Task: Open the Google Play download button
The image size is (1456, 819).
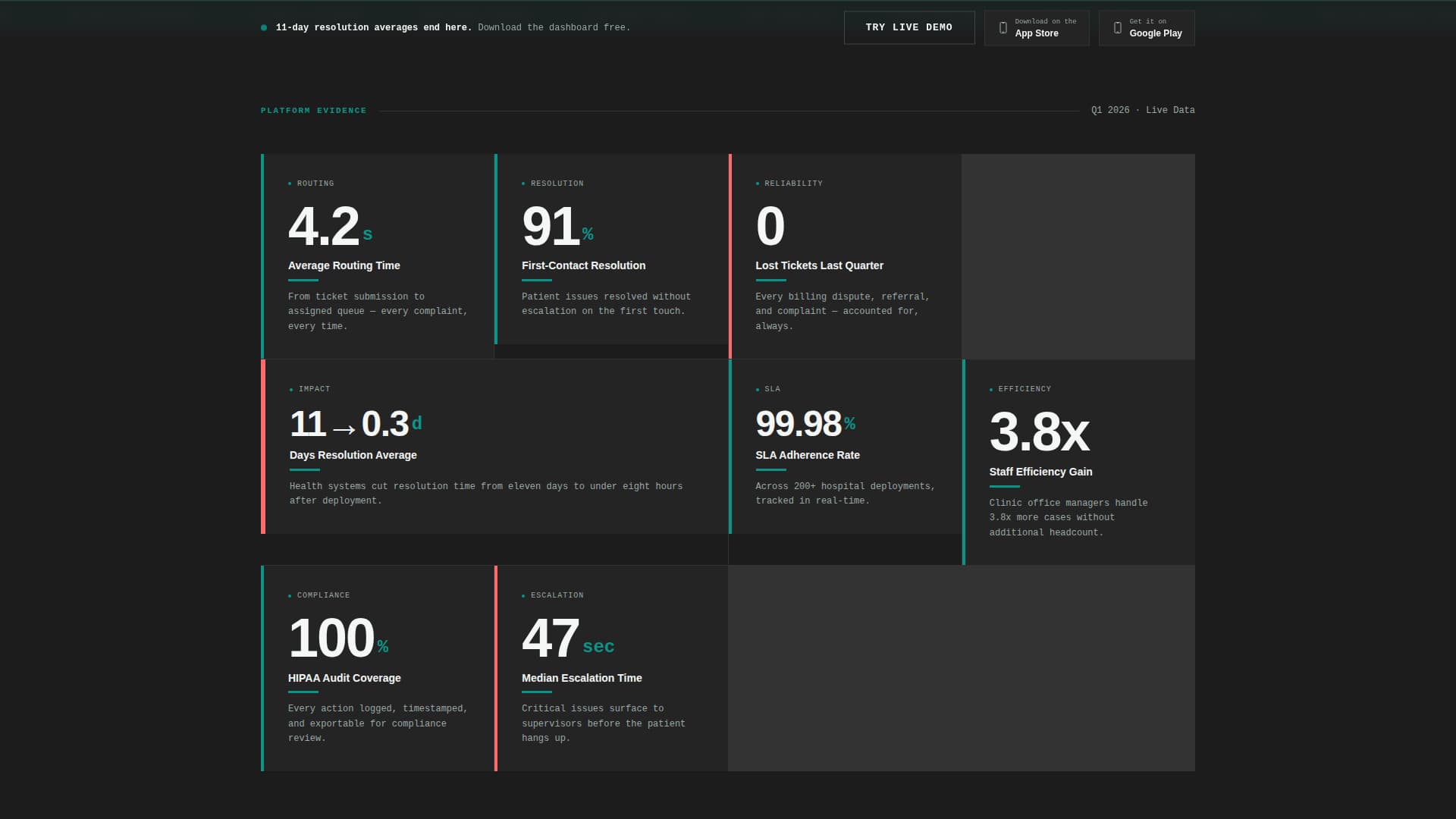Action: tap(1147, 28)
